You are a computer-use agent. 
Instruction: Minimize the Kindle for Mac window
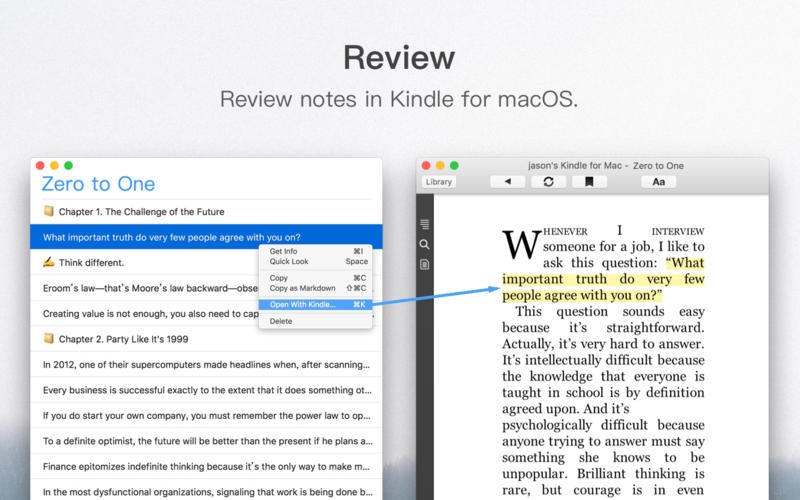point(440,165)
